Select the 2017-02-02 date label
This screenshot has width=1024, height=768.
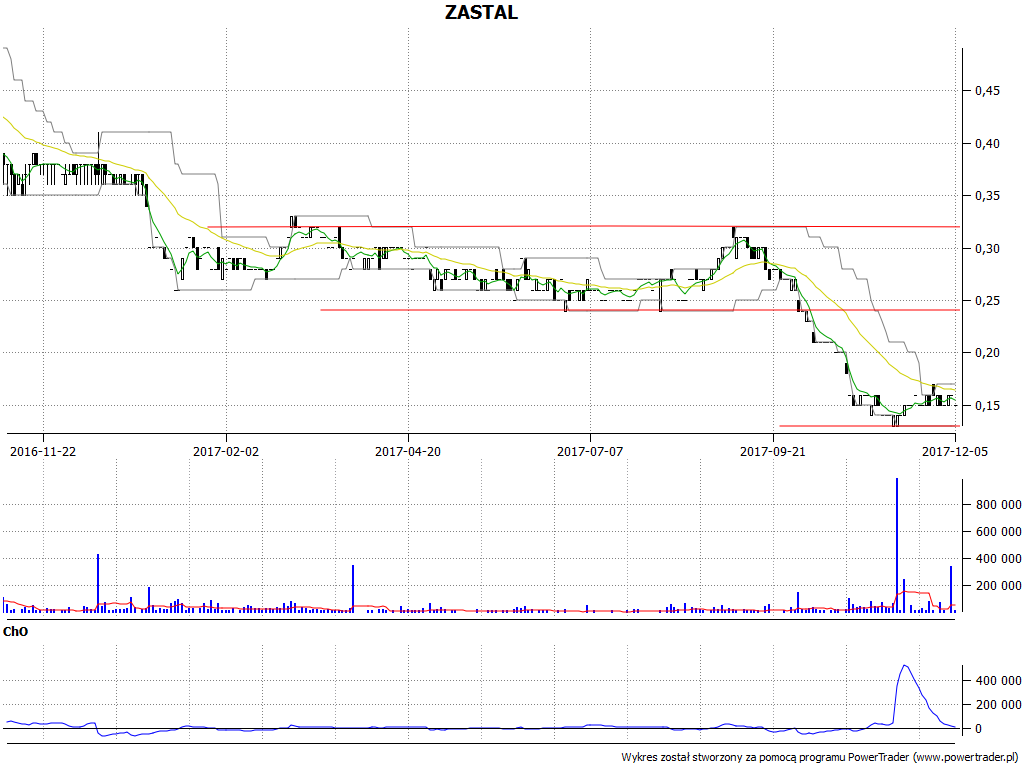click(x=226, y=451)
